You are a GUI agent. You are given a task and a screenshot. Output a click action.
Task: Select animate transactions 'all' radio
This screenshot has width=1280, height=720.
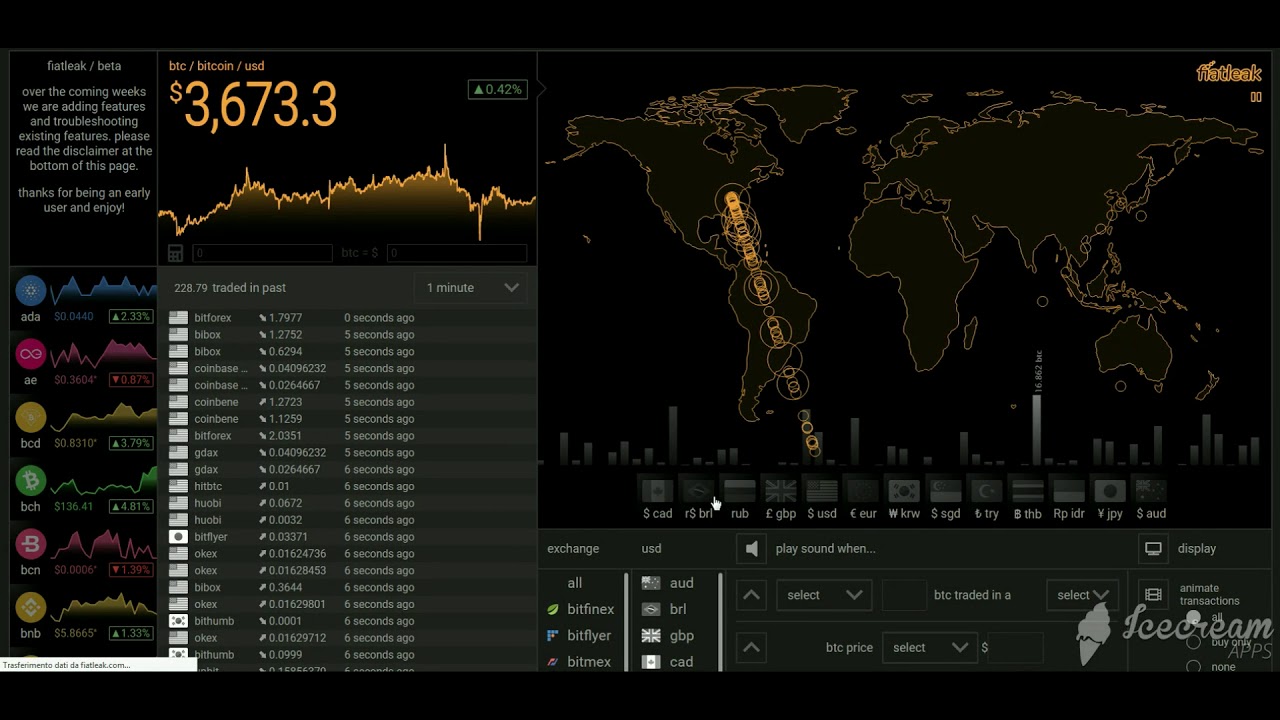(1193, 618)
